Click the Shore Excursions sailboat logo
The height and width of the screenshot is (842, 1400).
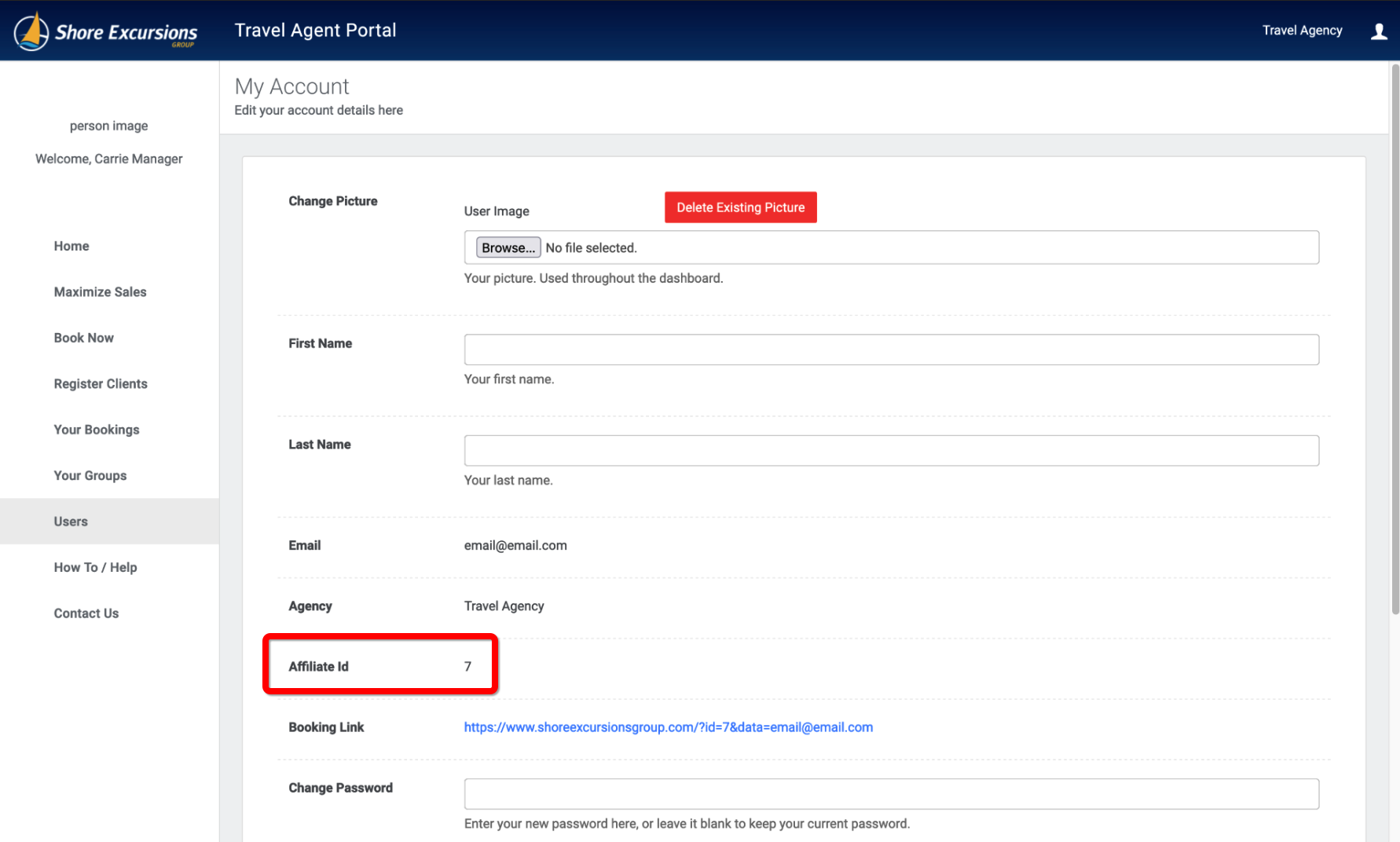coord(32,31)
